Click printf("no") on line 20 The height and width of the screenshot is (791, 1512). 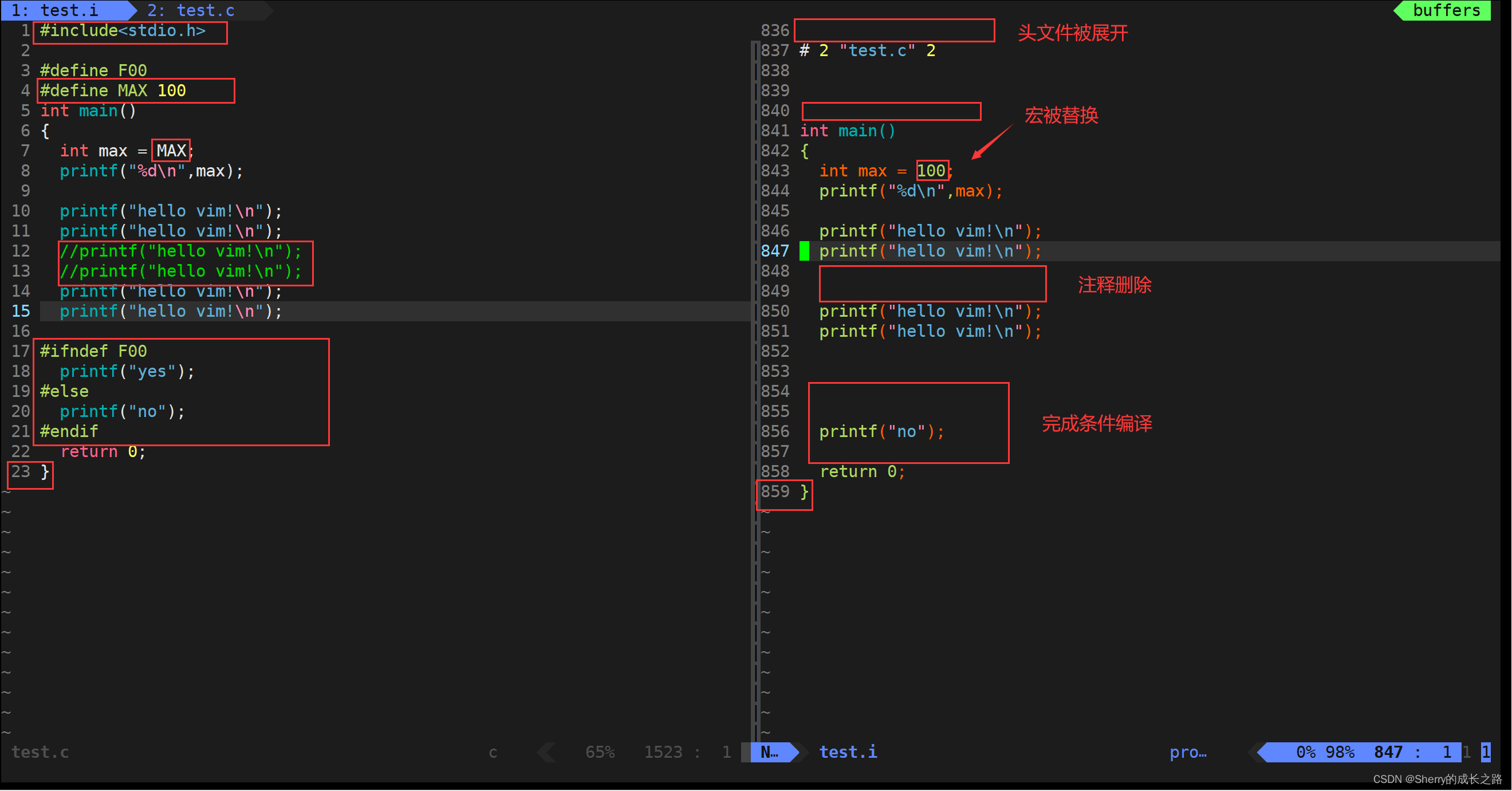122,411
